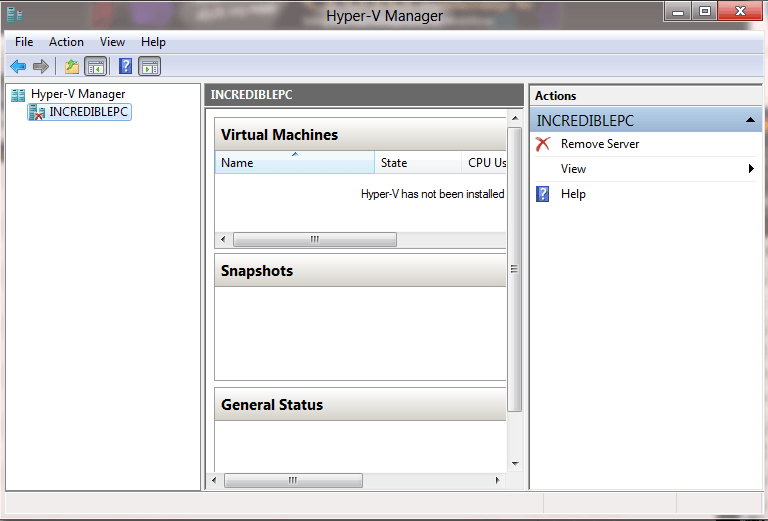Open the File menu
Image resolution: width=768 pixels, height=521 pixels.
click(24, 42)
